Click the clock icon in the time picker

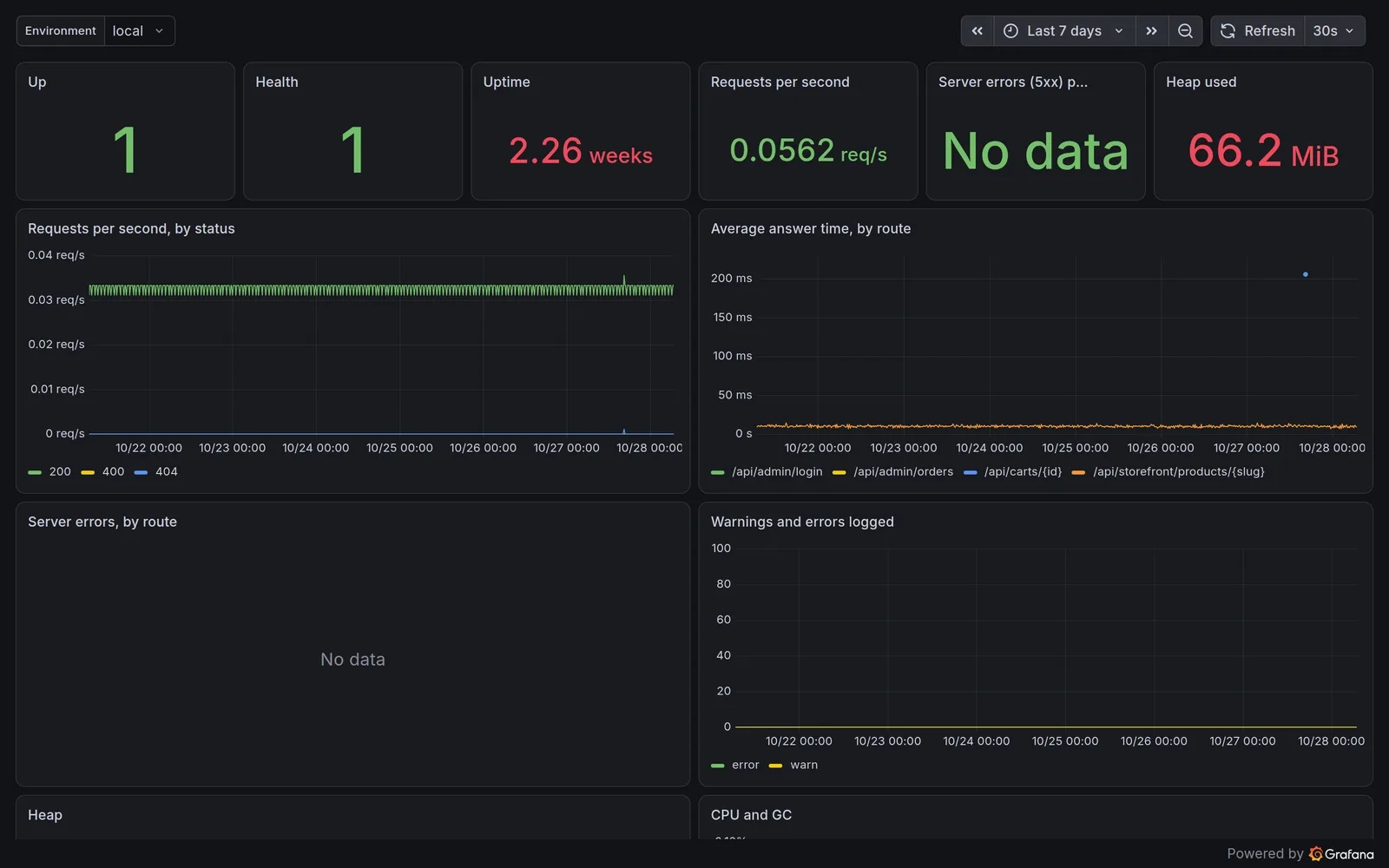[1010, 30]
